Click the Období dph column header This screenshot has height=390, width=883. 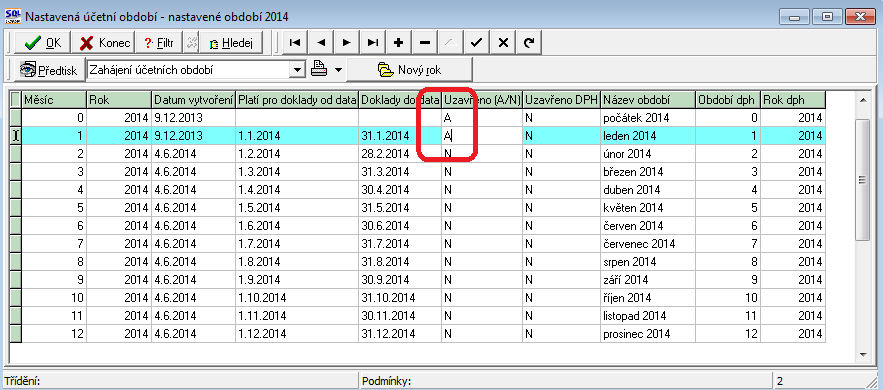coord(728,100)
